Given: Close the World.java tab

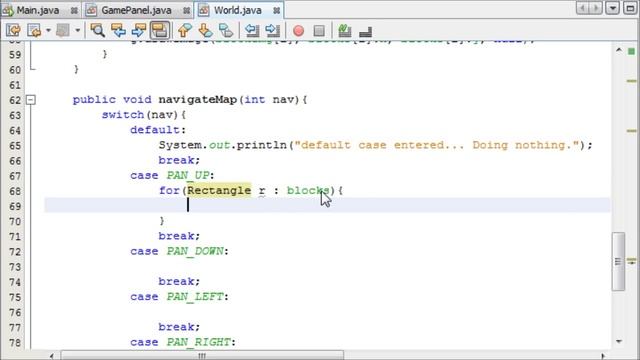Looking at the screenshot, I should tap(276, 11).
